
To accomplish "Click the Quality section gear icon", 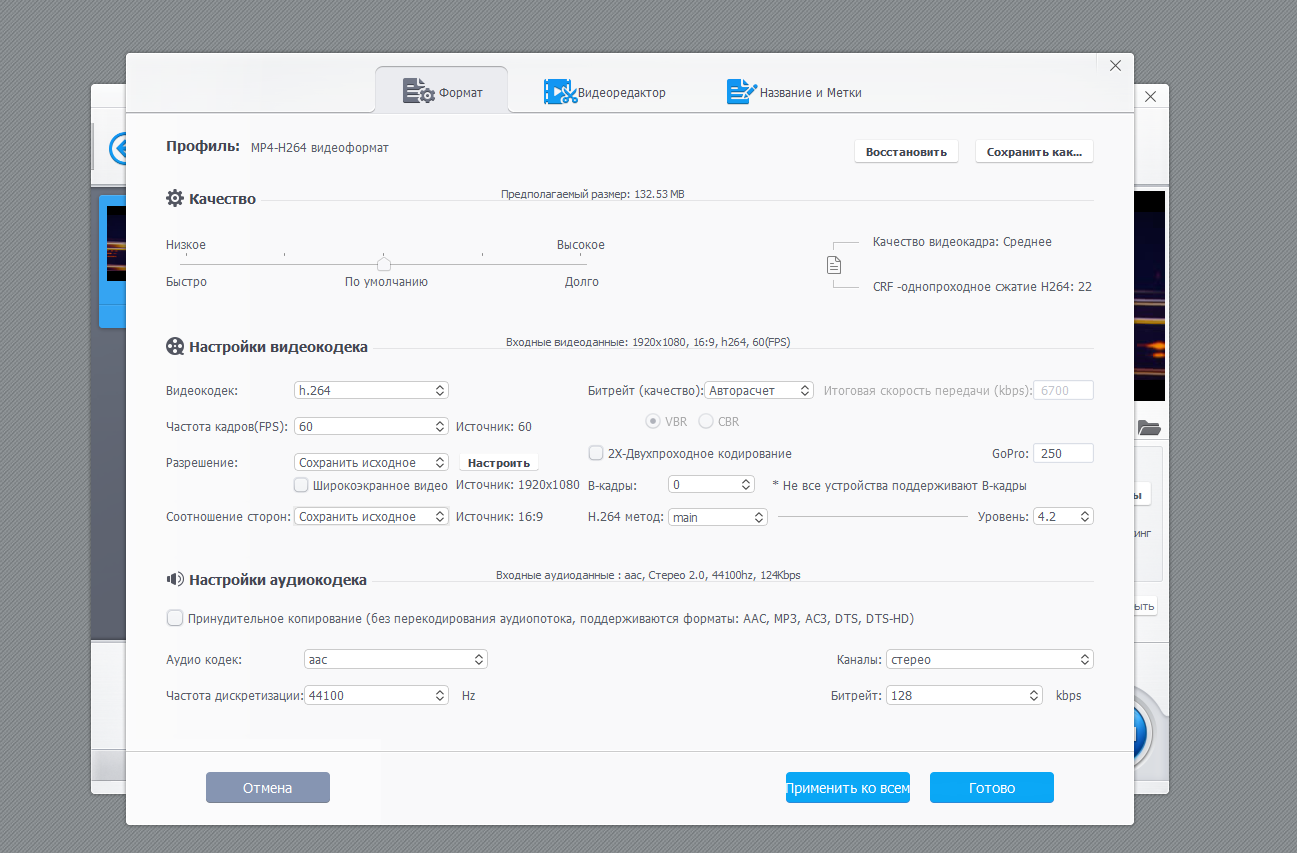I will (175, 198).
